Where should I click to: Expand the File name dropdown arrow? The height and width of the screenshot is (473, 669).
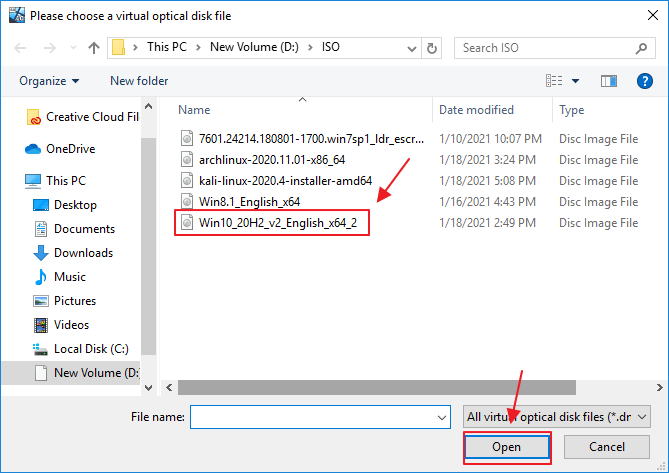pos(442,418)
